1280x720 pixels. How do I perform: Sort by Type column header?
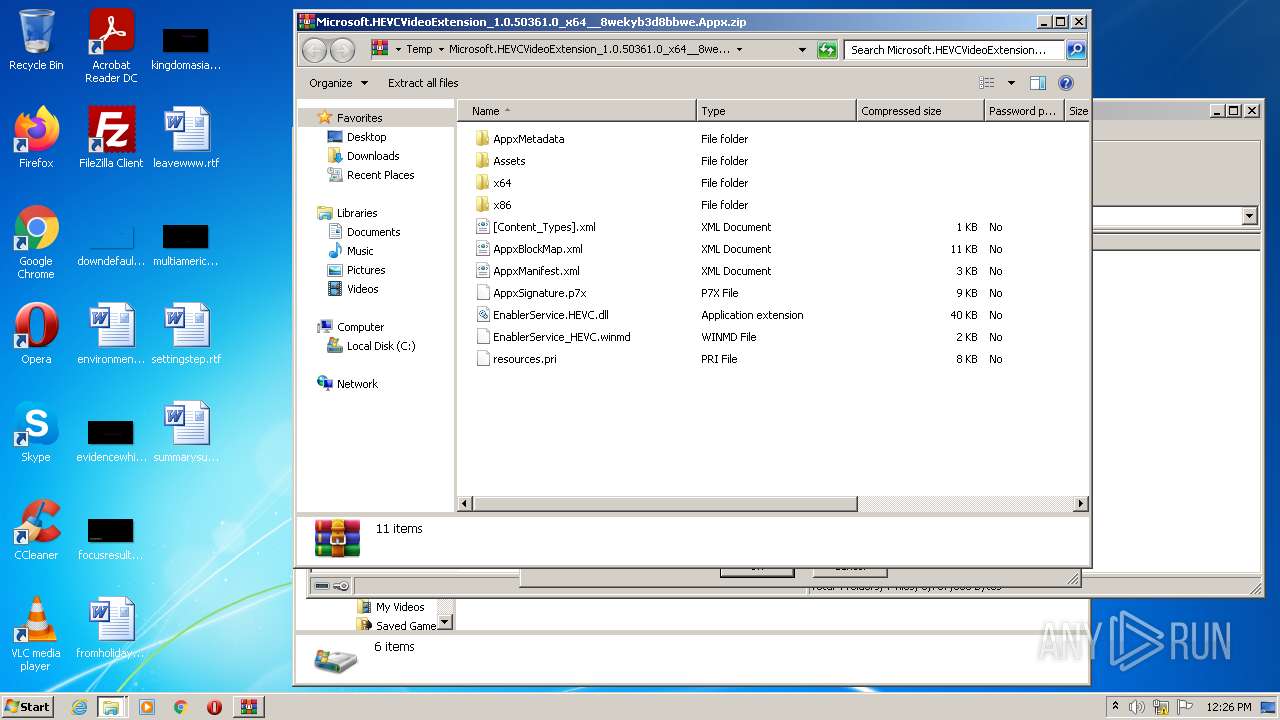tap(776, 111)
